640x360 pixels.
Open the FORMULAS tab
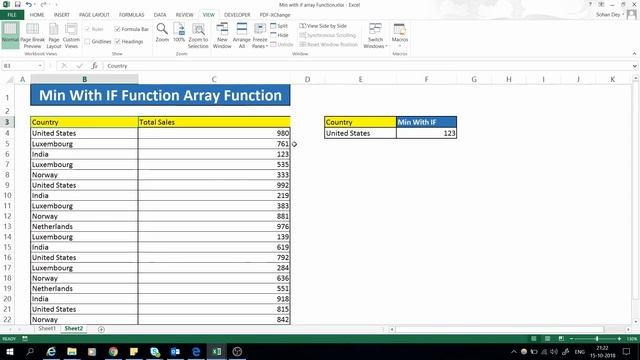131,15
